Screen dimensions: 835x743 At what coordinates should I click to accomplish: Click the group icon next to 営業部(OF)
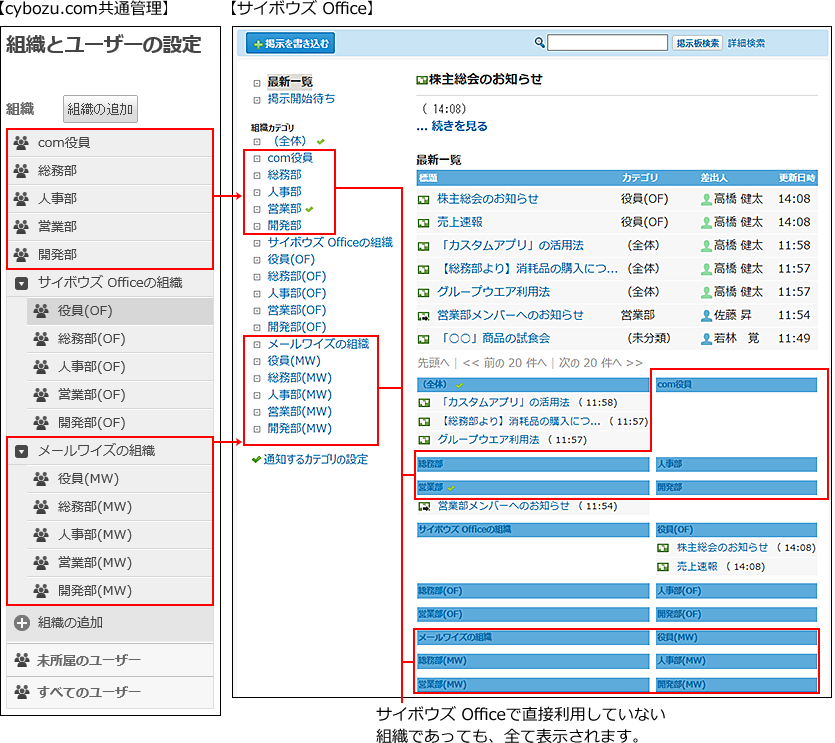point(42,395)
